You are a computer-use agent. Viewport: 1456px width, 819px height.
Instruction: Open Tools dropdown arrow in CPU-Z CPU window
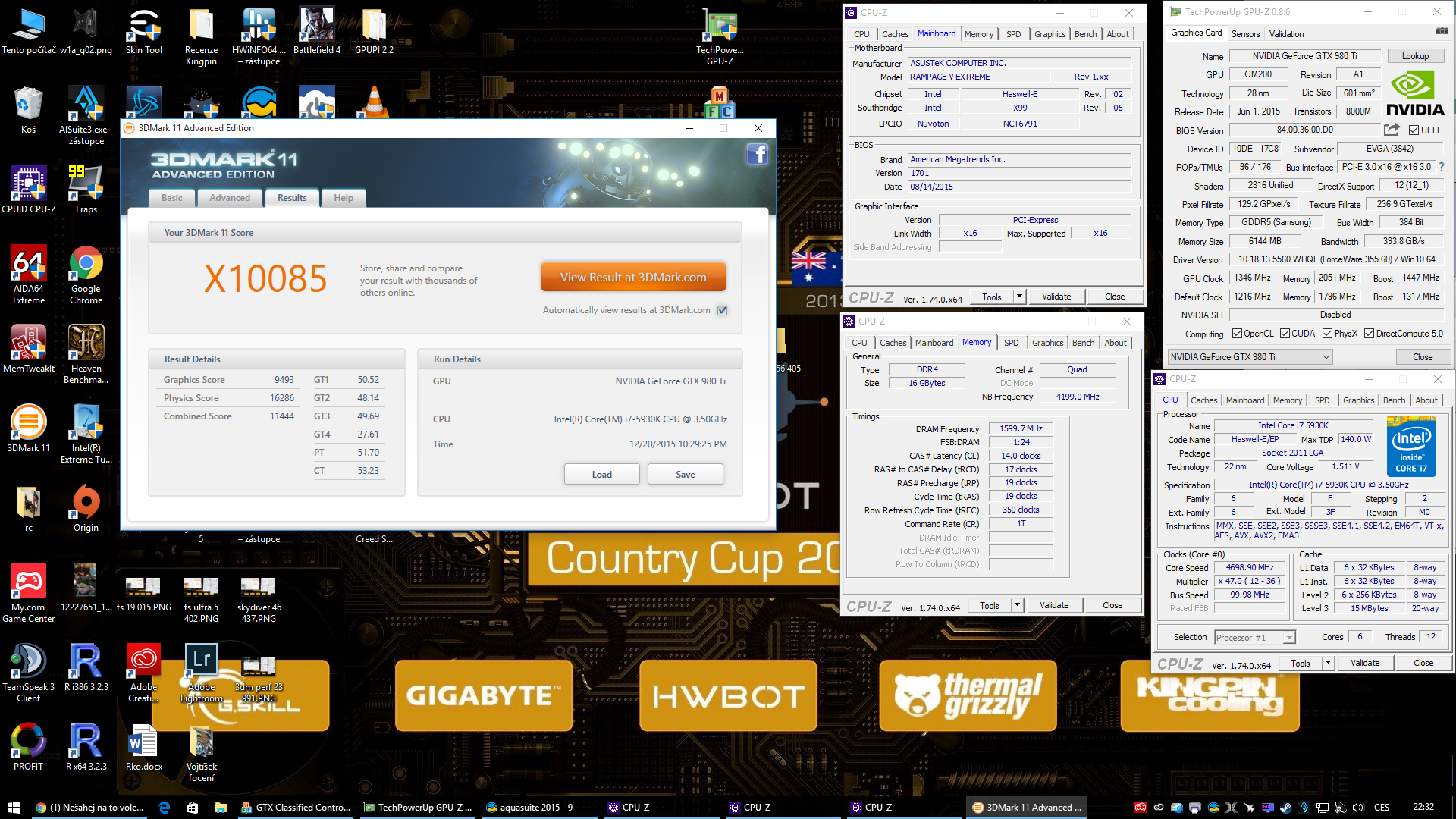[x=1328, y=663]
